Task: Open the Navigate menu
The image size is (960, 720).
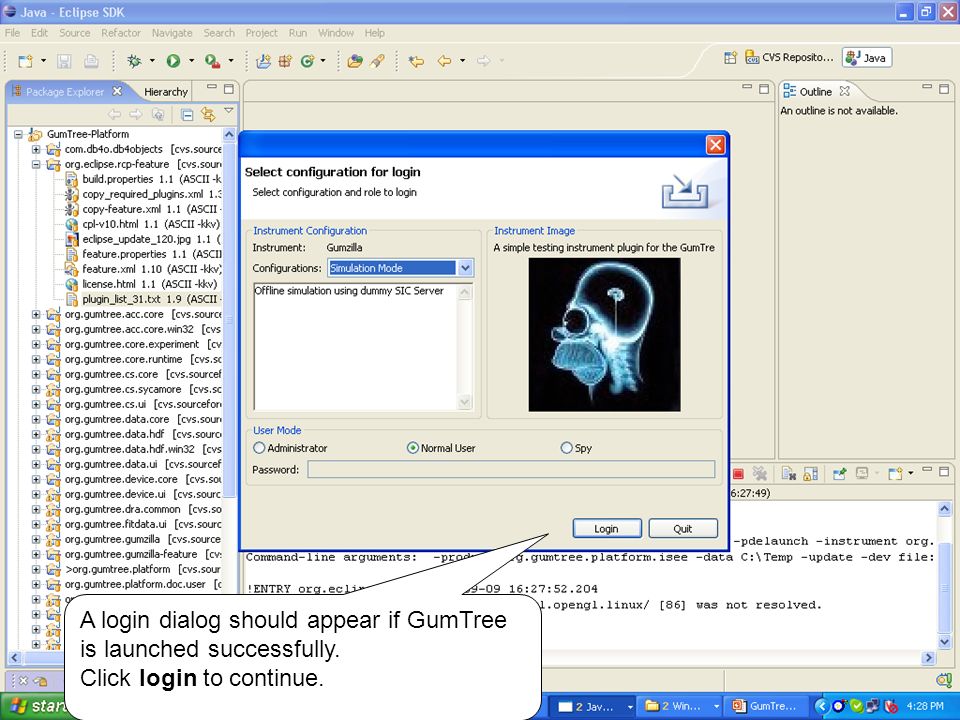Action: click(x=172, y=33)
